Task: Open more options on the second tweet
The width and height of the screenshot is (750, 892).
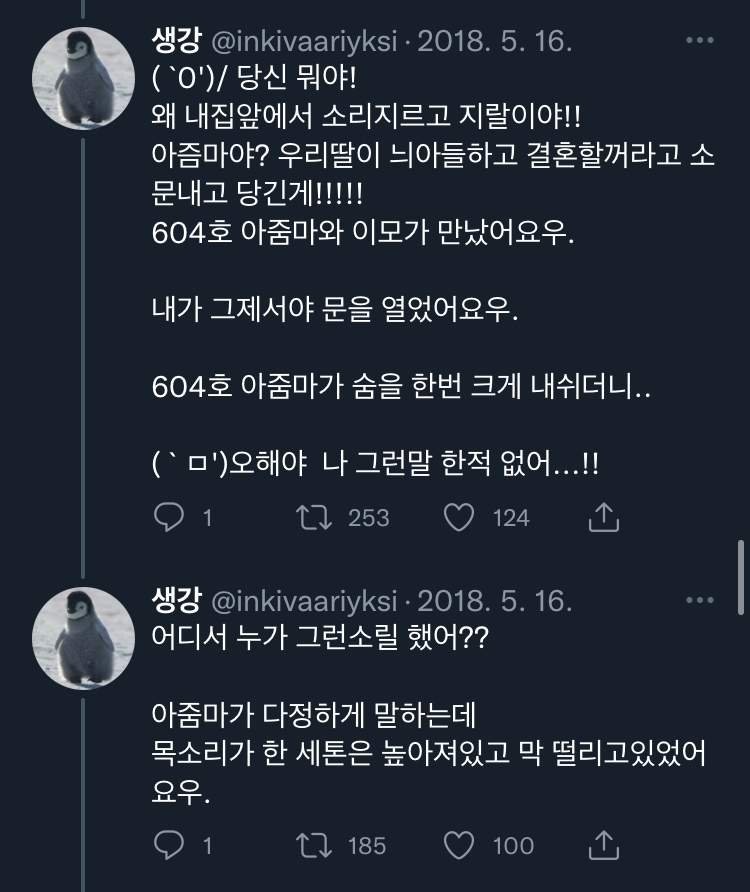Action: point(699,600)
